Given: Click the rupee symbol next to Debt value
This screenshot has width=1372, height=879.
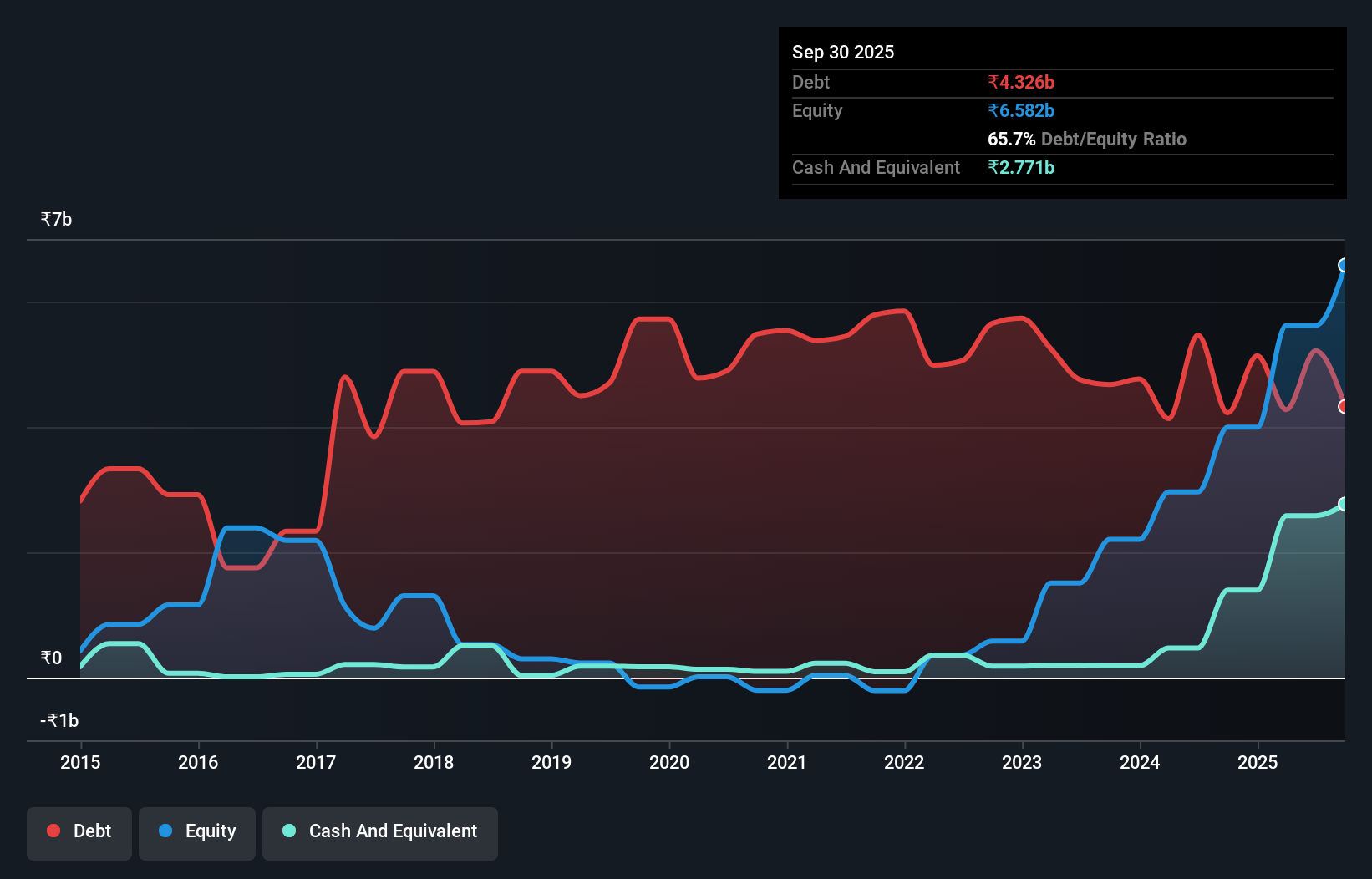Looking at the screenshot, I should pyautogui.click(x=993, y=82).
